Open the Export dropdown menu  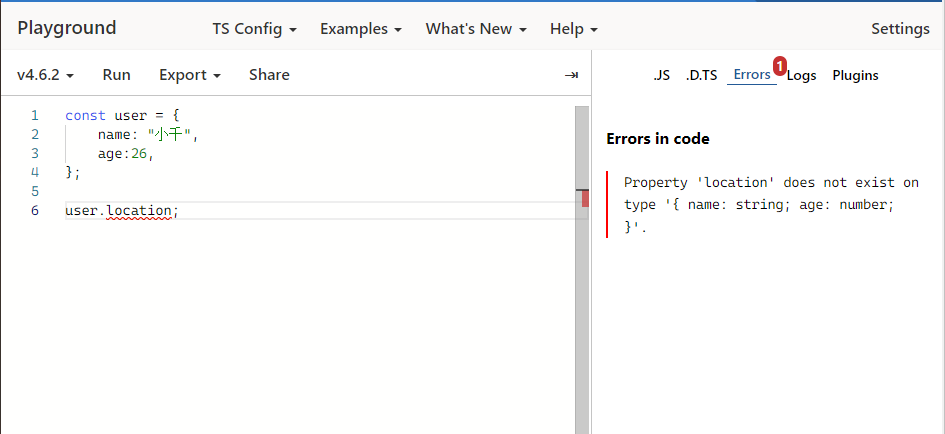[189, 75]
